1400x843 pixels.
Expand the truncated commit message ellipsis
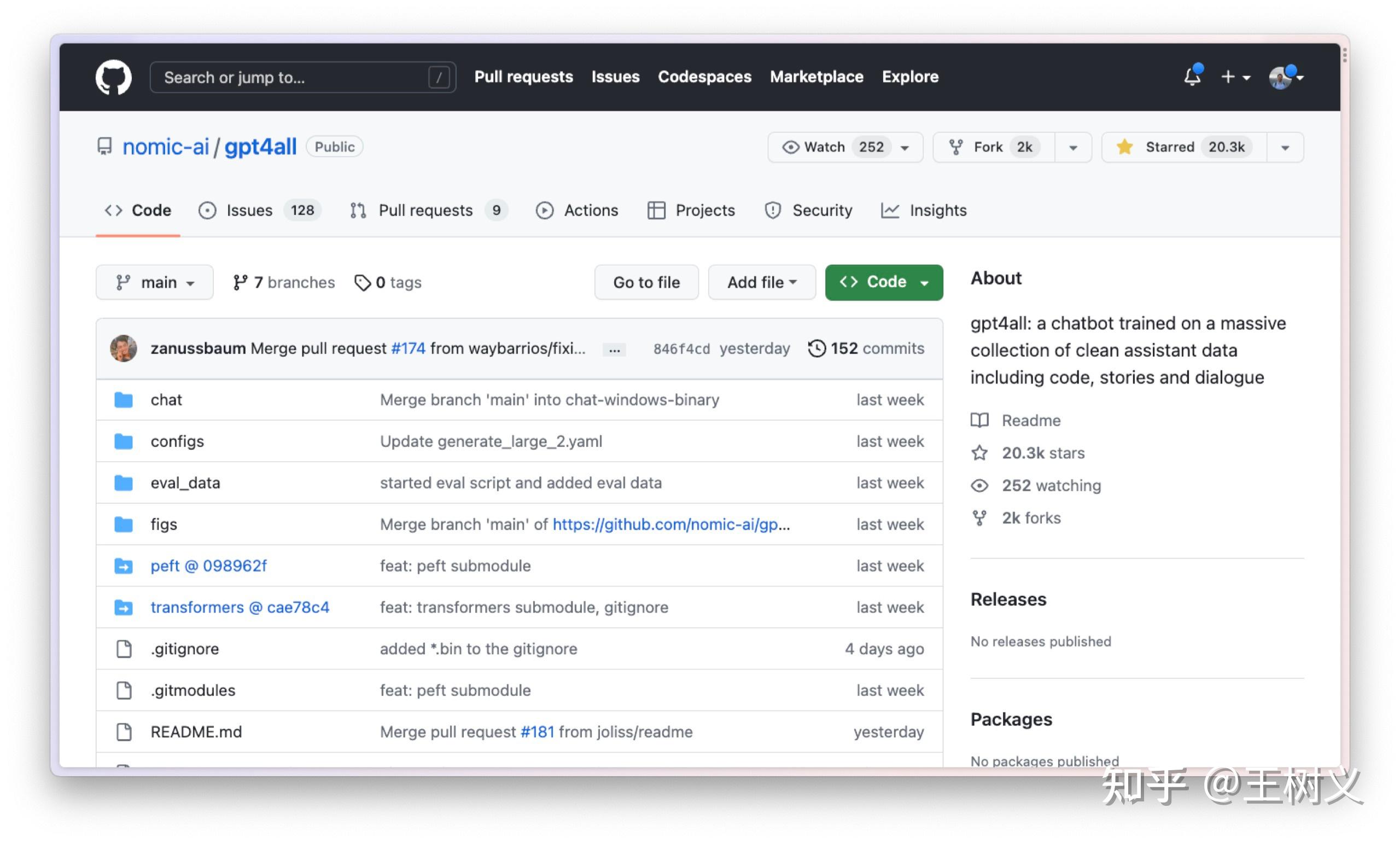click(x=614, y=350)
